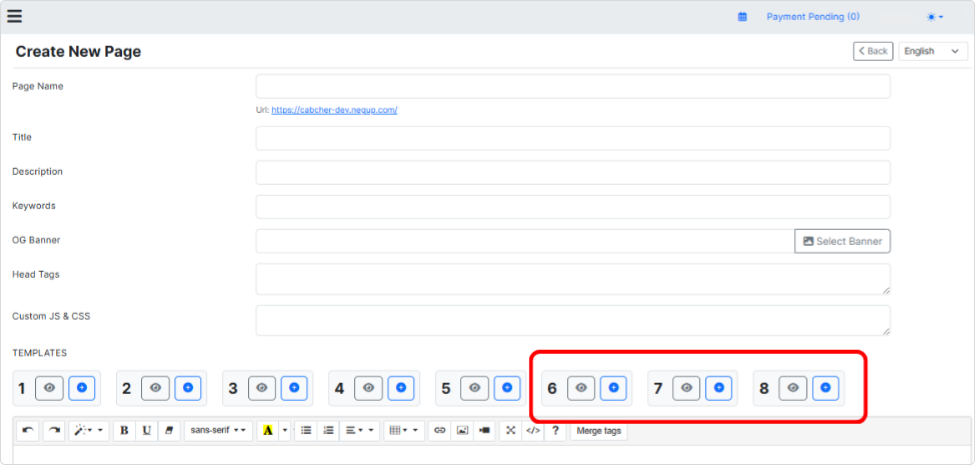Preview template 7 with eye icon

click(x=686, y=388)
